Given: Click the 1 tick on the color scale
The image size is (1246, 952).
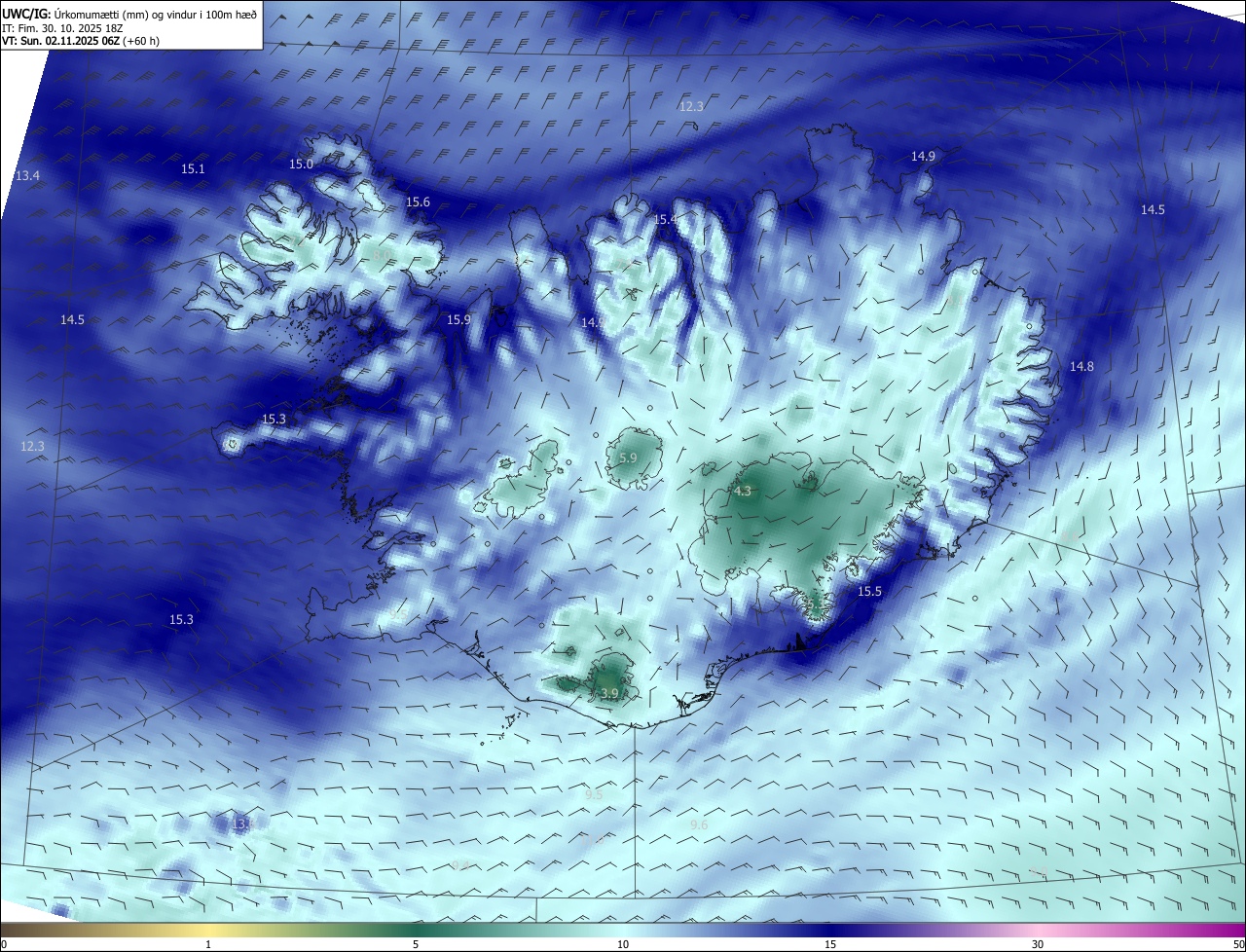Looking at the screenshot, I should click(208, 945).
